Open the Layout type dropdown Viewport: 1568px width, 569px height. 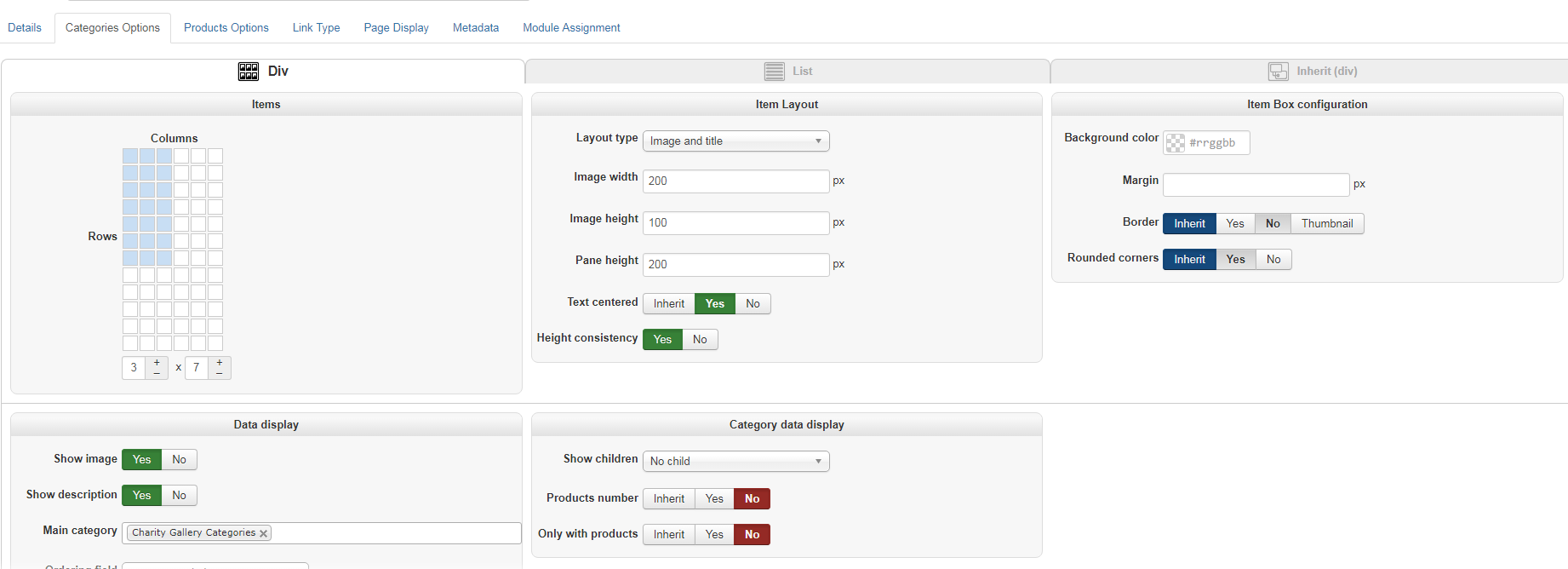(x=735, y=141)
